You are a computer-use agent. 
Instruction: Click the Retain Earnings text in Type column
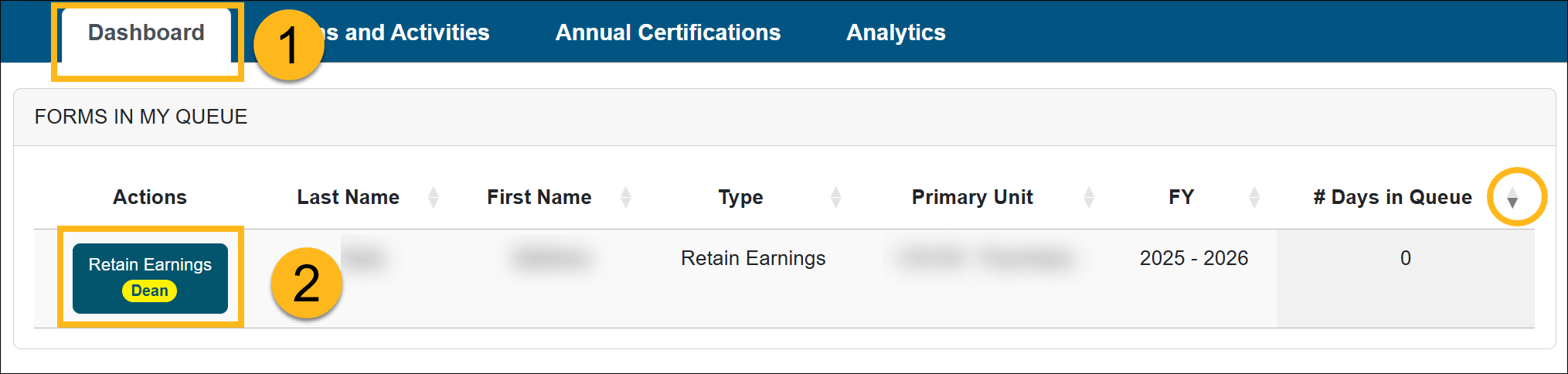(x=753, y=258)
